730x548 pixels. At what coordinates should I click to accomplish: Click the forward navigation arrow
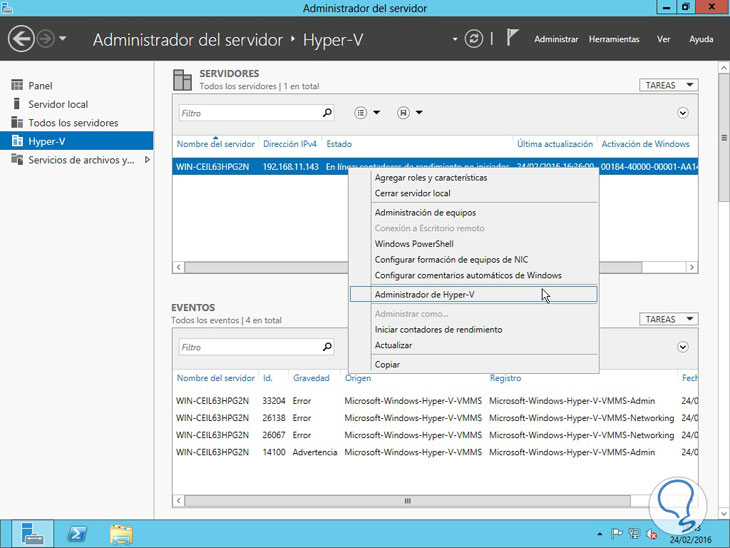(x=46, y=39)
